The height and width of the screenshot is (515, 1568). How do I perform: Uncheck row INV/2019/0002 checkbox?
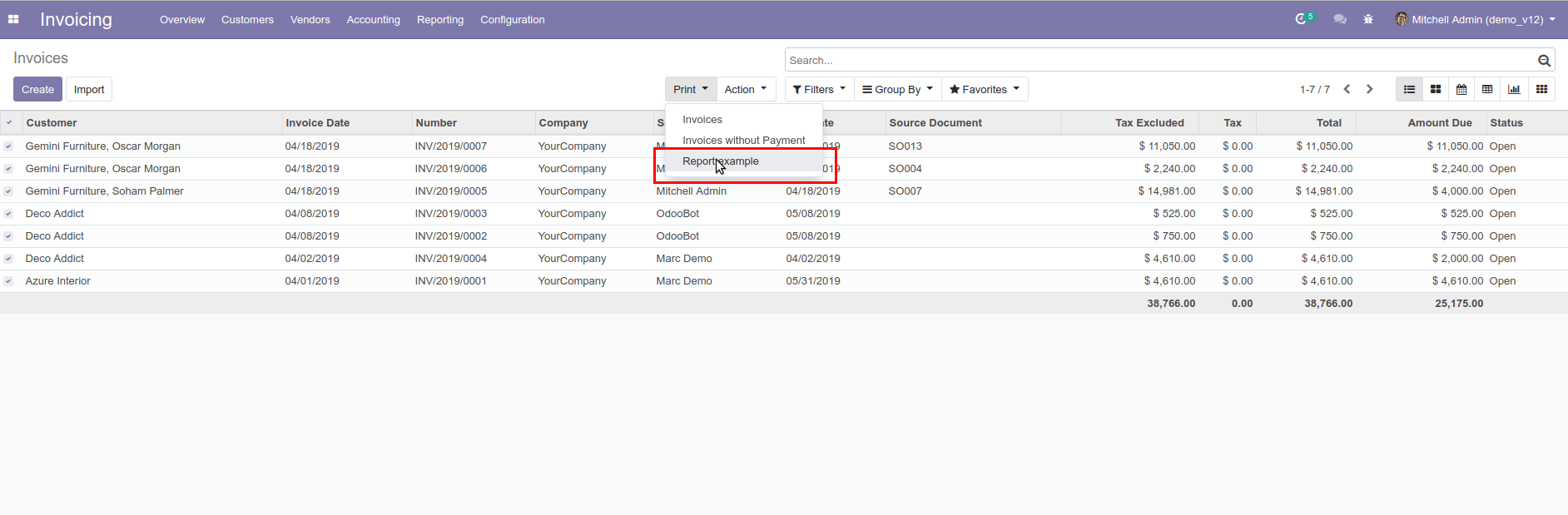[8, 236]
